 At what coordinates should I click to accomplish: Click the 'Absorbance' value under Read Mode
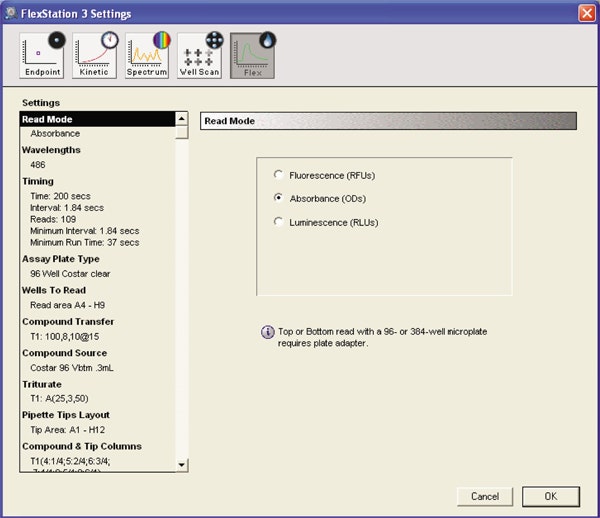(x=55, y=134)
